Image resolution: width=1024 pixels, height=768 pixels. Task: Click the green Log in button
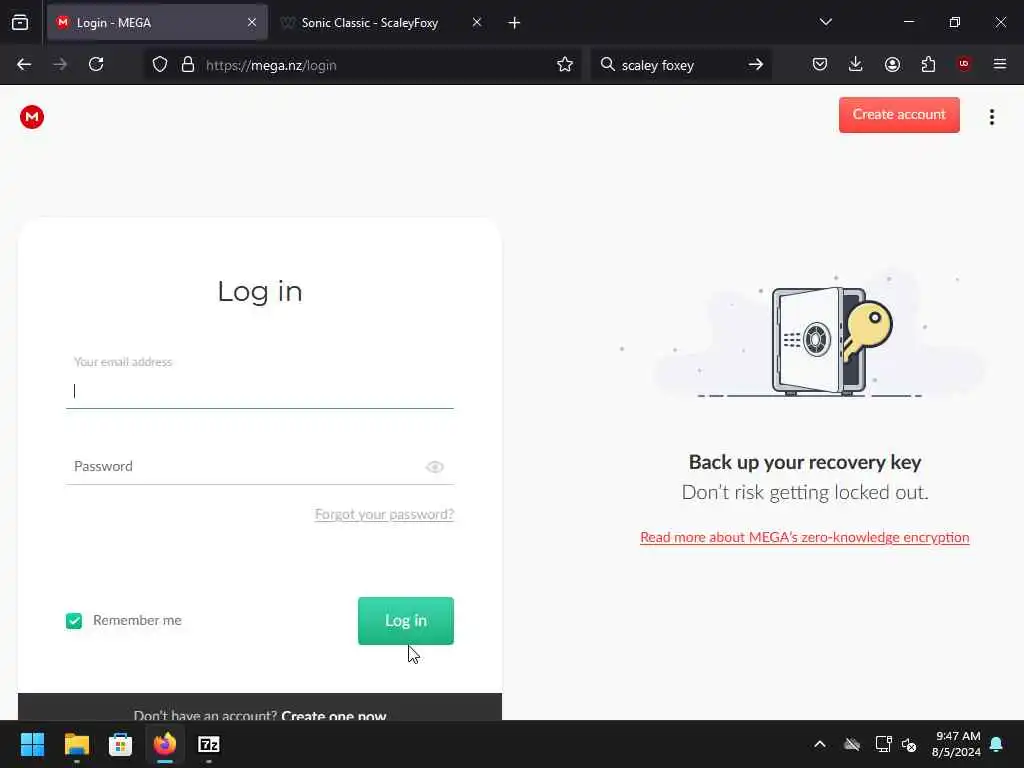click(406, 620)
